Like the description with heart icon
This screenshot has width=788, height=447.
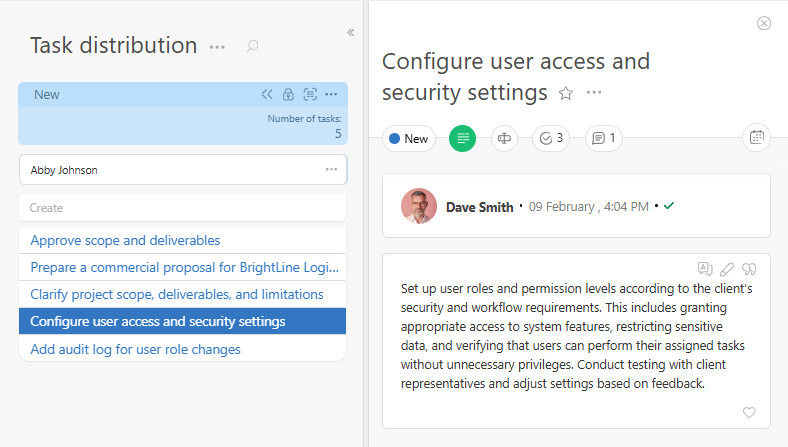pos(749,412)
